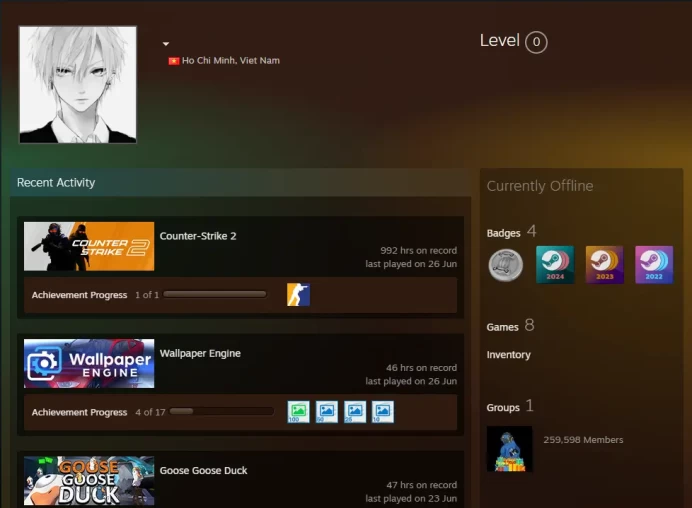Open the Wallpaper Engine game banner
This screenshot has width=692, height=508.
pyautogui.click(x=89, y=364)
